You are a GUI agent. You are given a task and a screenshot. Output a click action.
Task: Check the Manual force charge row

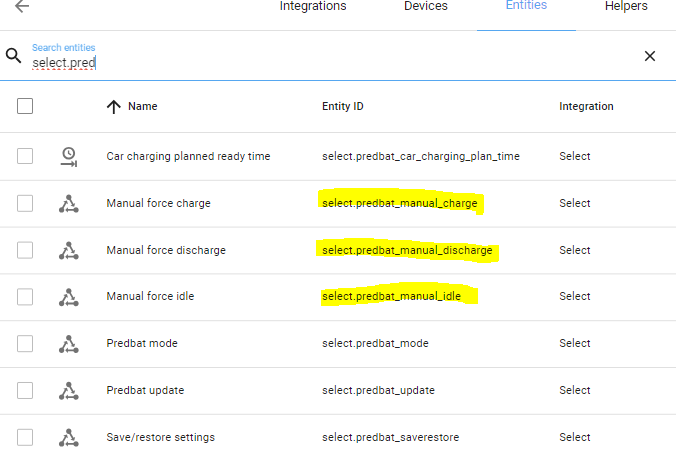click(x=25, y=203)
